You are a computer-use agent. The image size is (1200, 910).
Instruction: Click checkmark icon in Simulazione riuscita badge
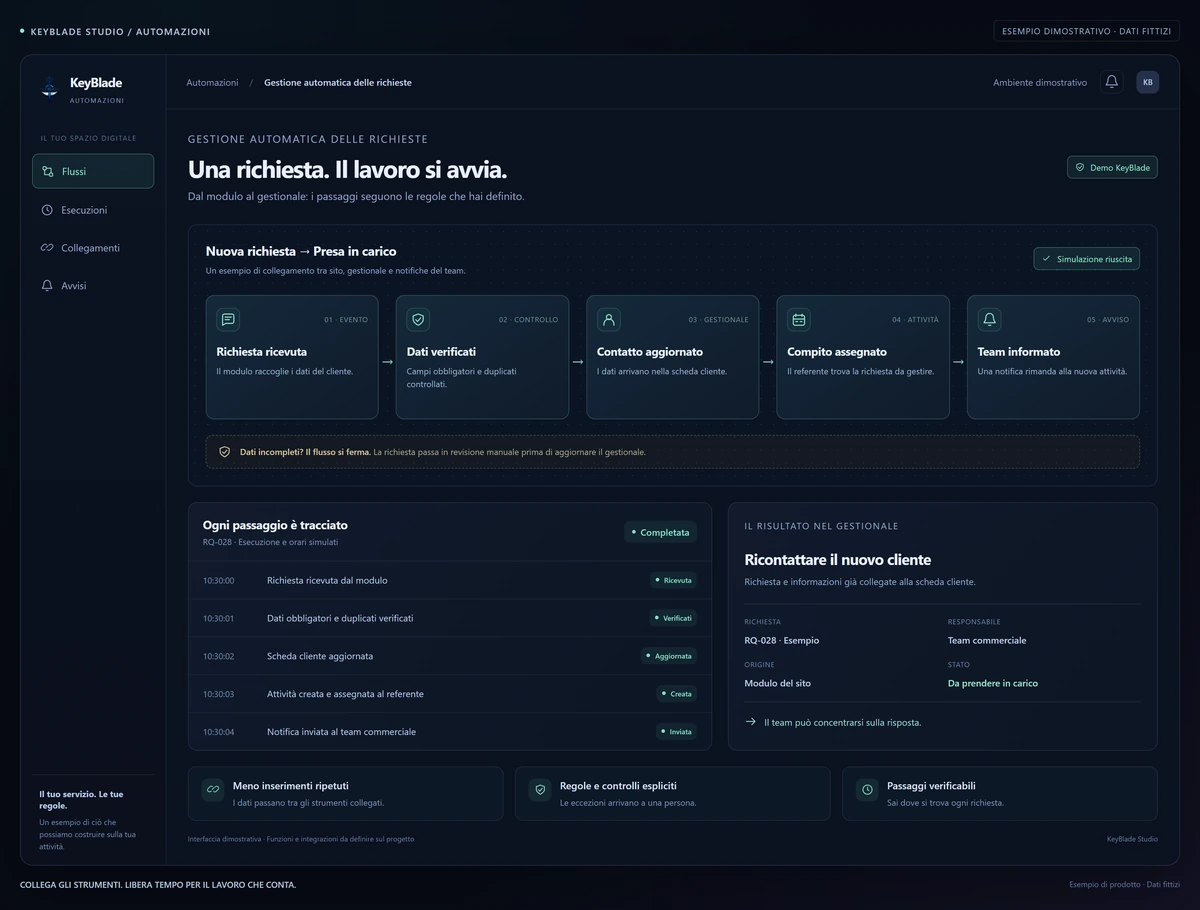1047,259
